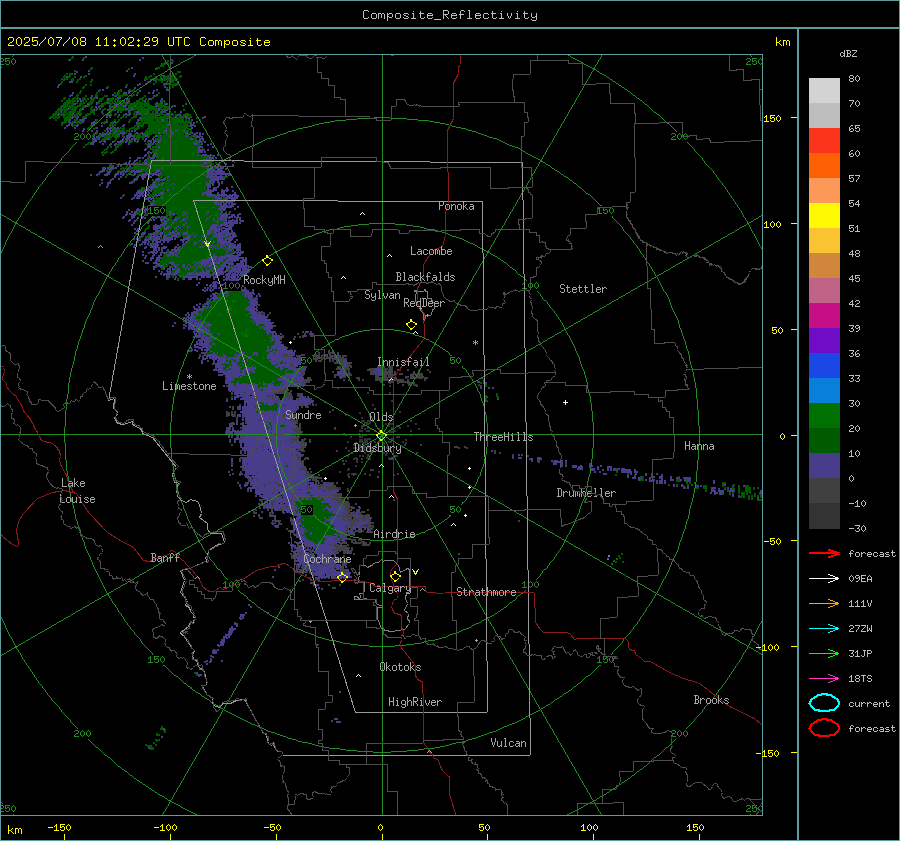
Task: Click the yellow diamond marker below RedDeer
Action: point(411,325)
